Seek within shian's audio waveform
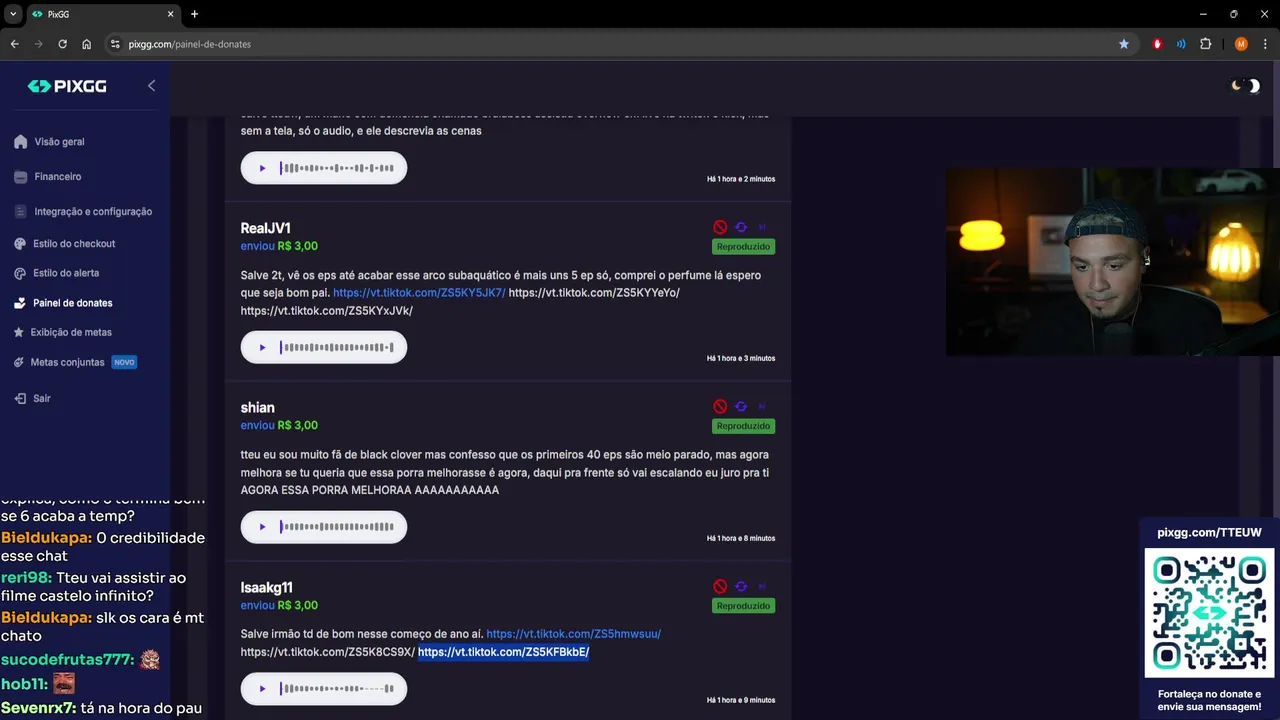This screenshot has height=720, width=1280. [337, 527]
